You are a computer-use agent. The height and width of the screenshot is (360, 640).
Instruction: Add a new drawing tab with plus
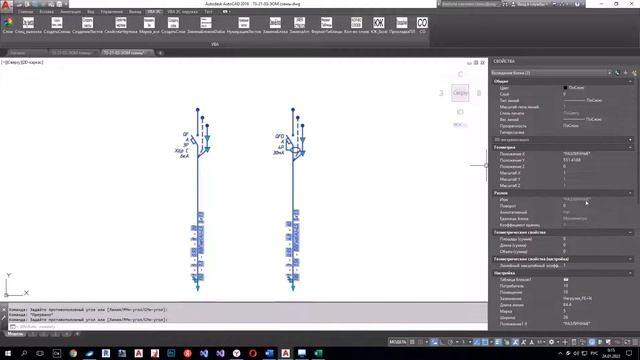160,53
